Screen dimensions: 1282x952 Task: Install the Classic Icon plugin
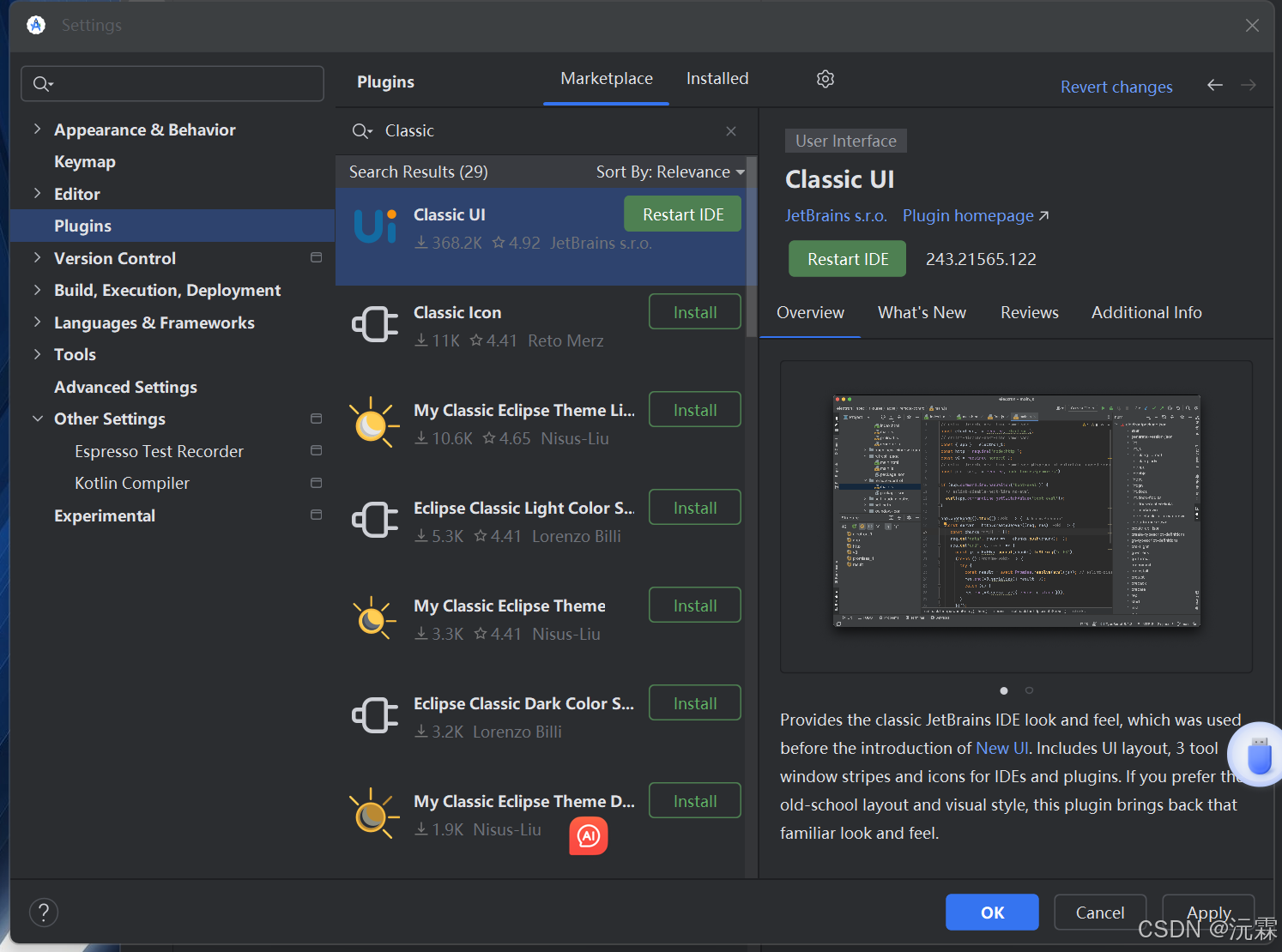[695, 312]
